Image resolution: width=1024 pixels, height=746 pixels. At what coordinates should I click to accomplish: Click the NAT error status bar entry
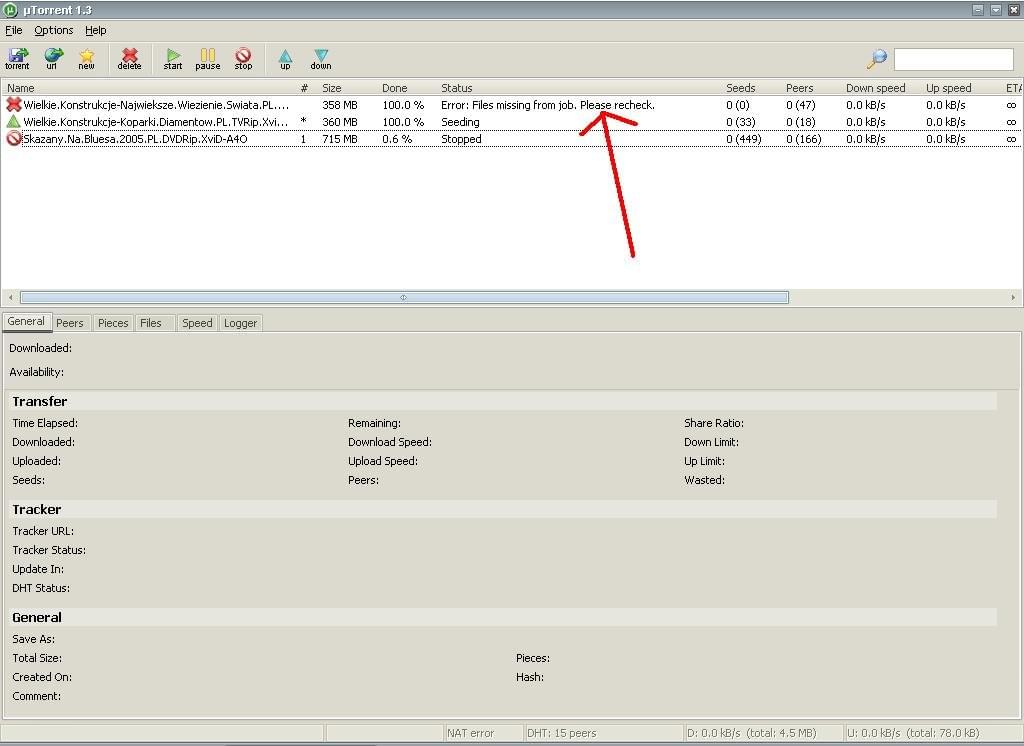pos(484,733)
